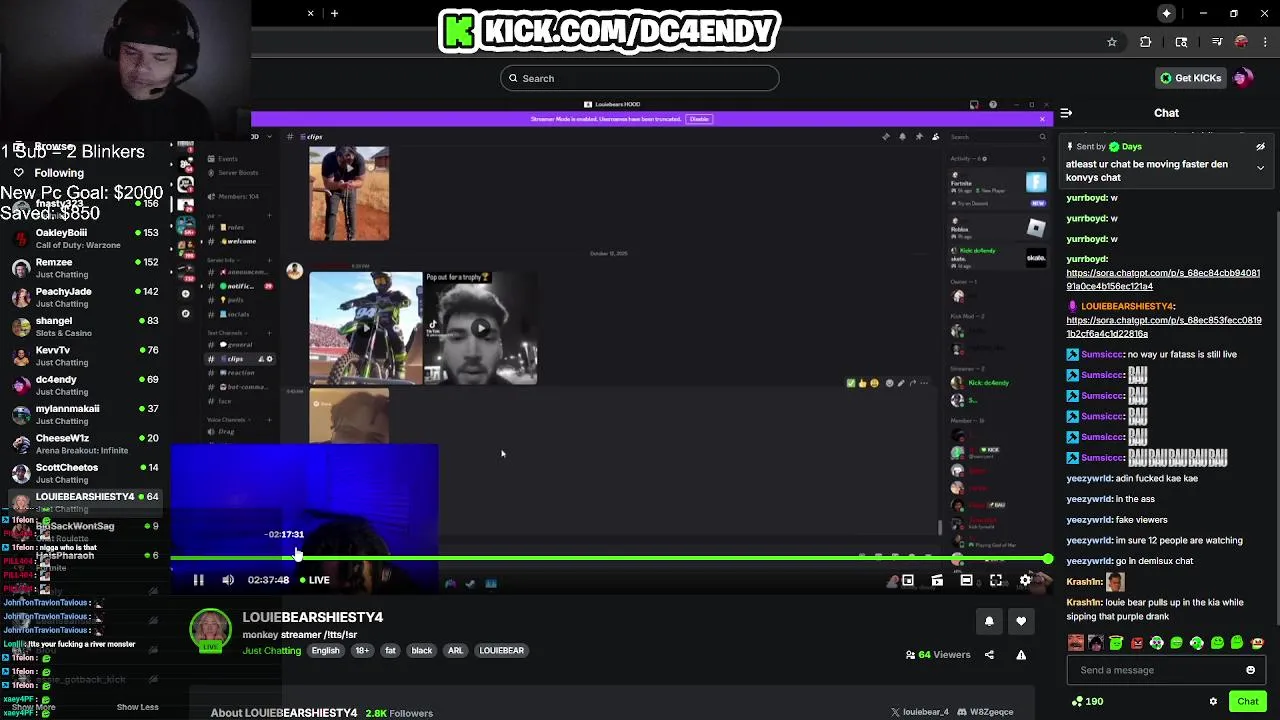The image size is (1280, 720).
Task: Open LOUIEBEARSHIESTY4 profile avatar
Action: (x=210, y=630)
